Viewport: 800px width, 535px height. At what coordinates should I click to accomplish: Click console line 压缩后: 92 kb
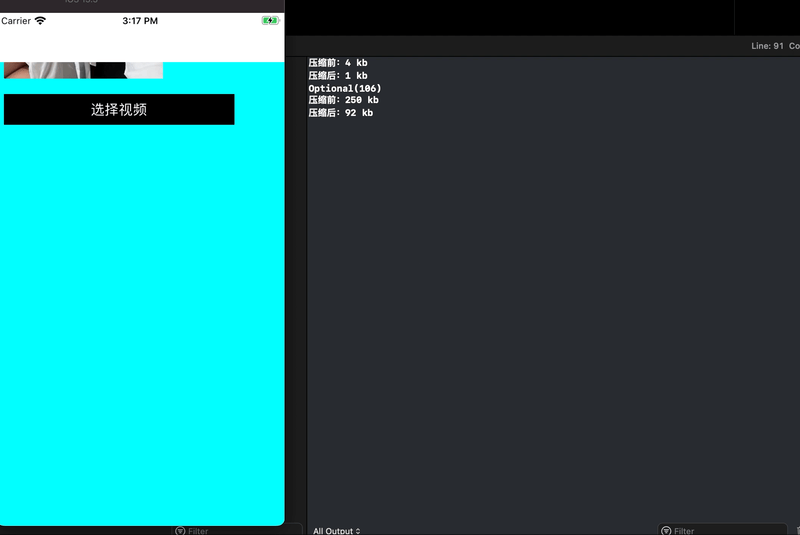coord(341,113)
